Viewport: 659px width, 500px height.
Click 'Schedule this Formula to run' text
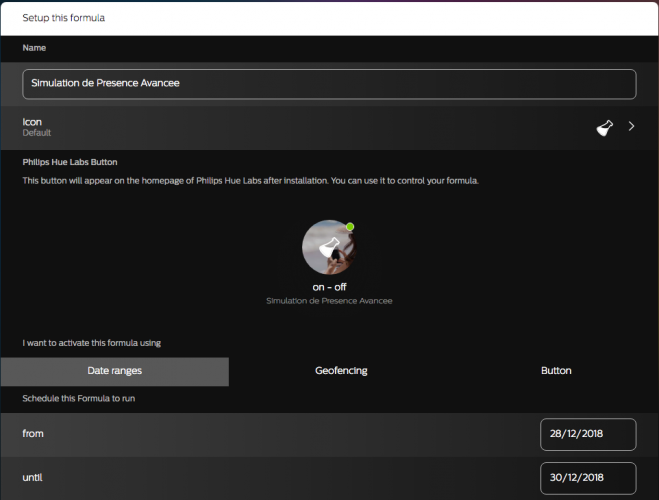79,398
